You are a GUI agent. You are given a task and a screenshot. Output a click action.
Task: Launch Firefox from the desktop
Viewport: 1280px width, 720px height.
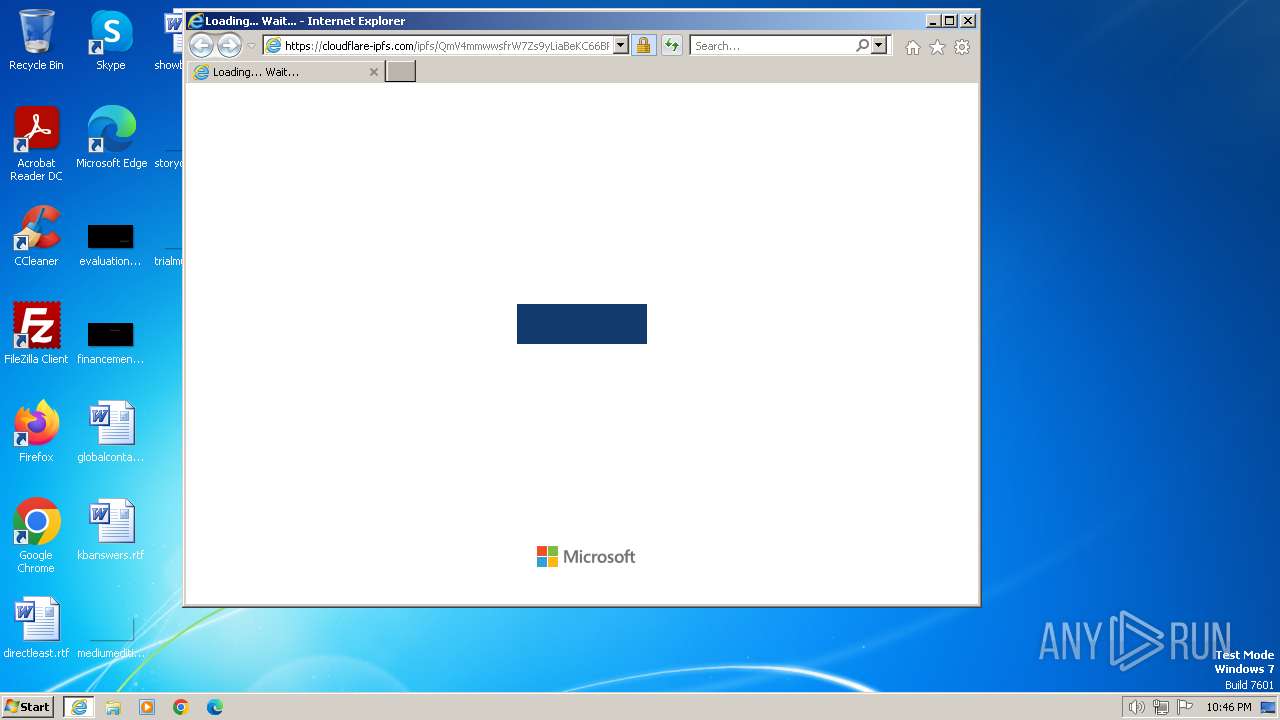click(x=36, y=432)
